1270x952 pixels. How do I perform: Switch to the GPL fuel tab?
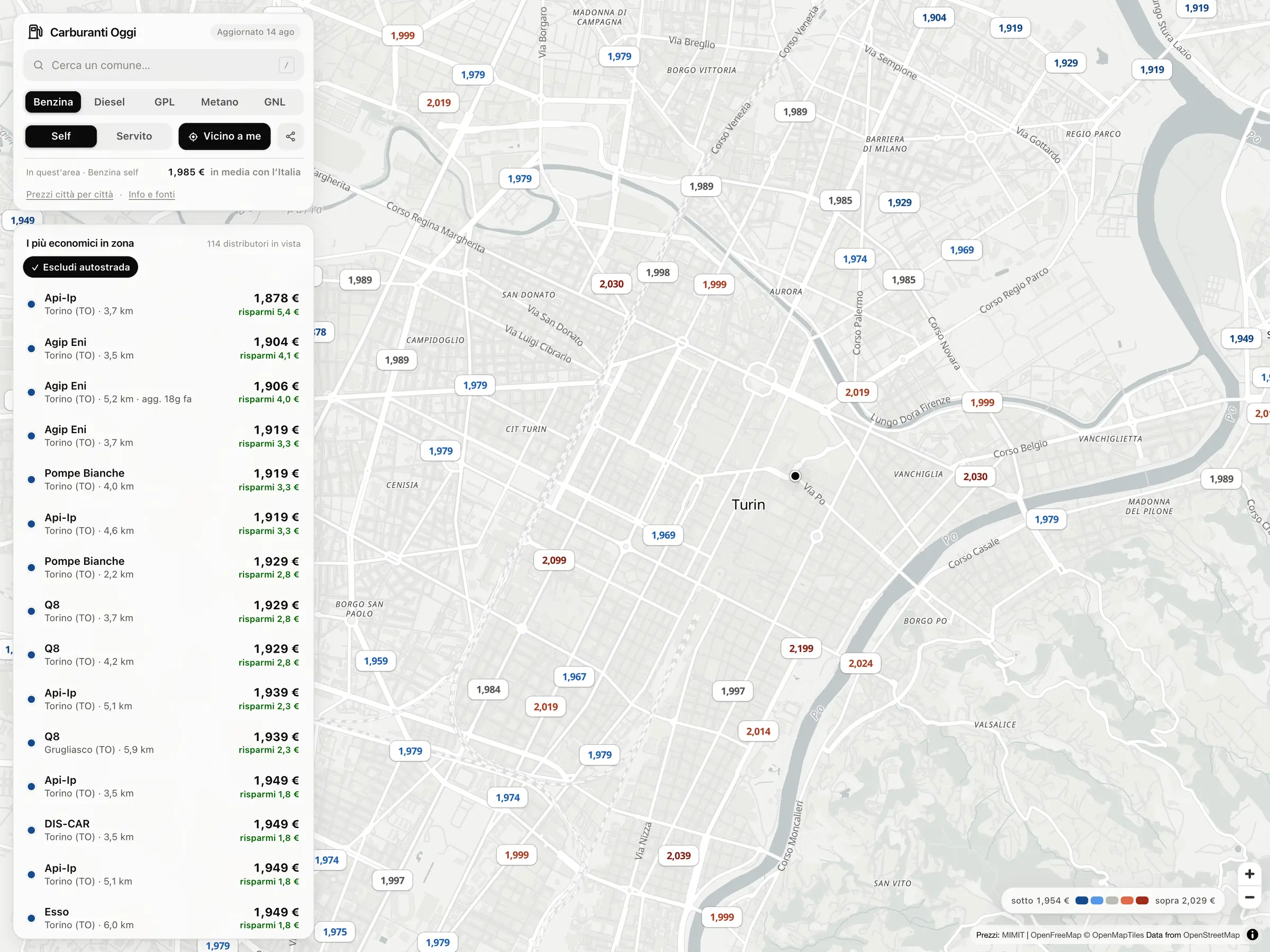pos(164,102)
